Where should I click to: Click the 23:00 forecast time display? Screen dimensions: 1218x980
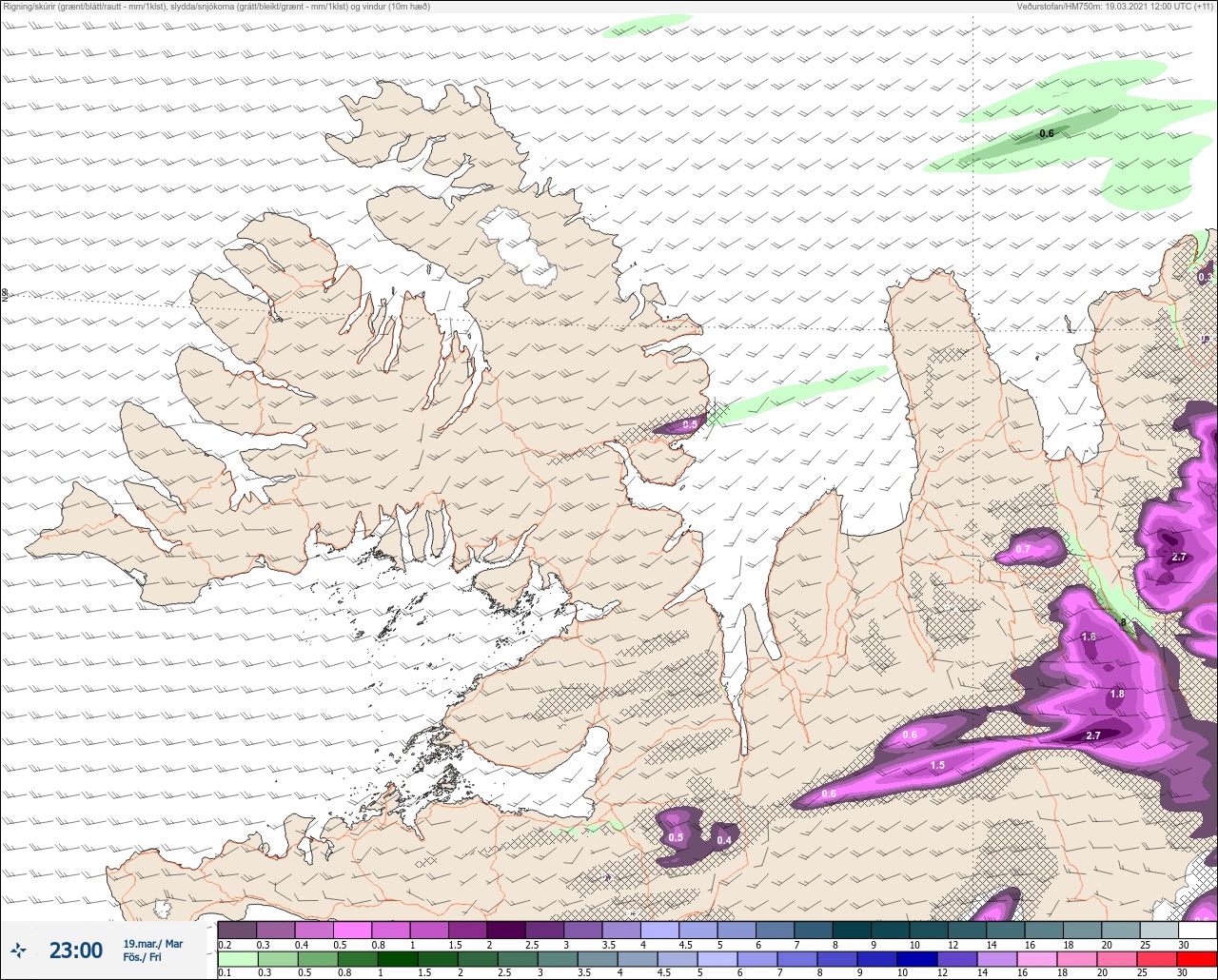[x=76, y=951]
